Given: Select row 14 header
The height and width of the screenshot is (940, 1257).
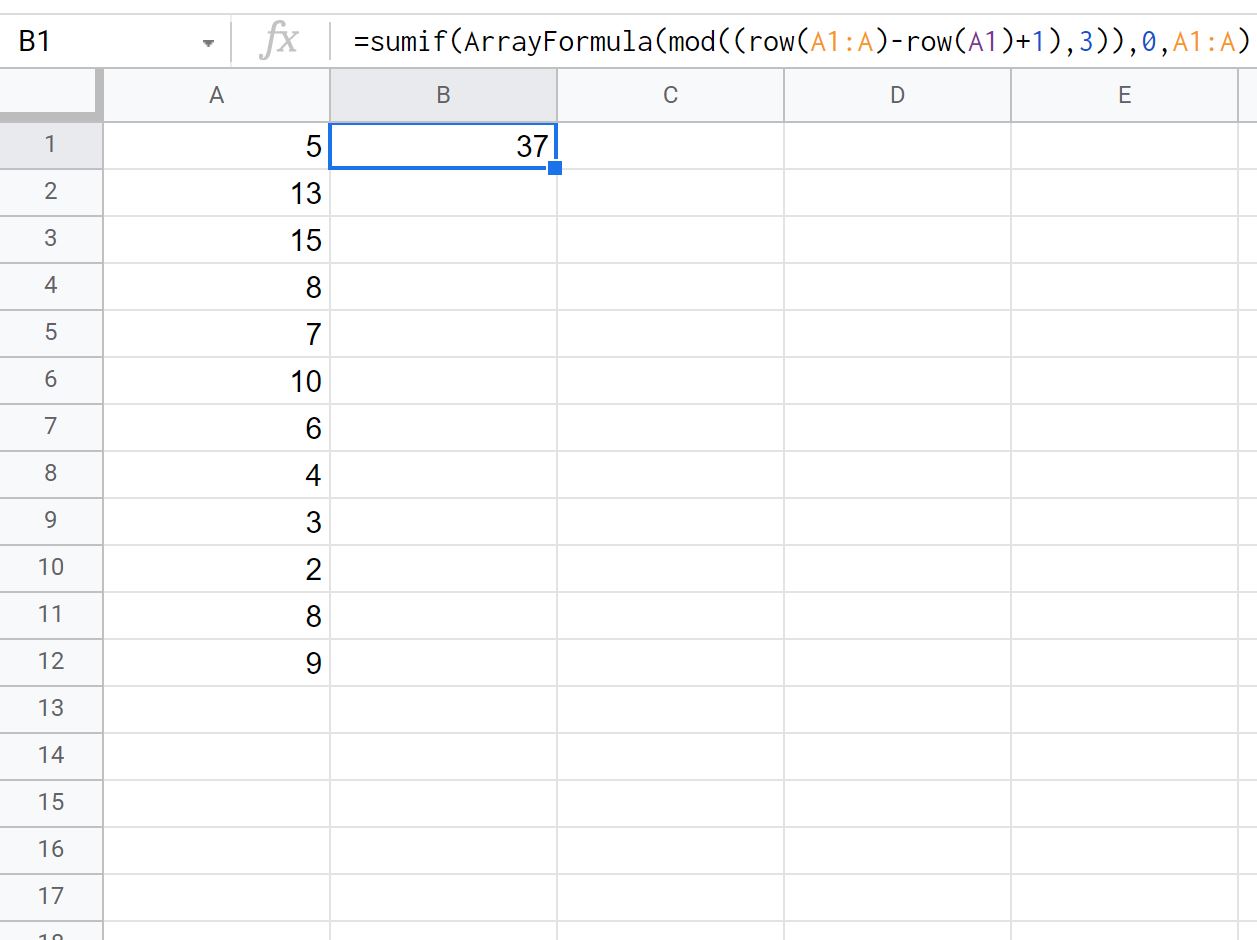Looking at the screenshot, I should 51,757.
